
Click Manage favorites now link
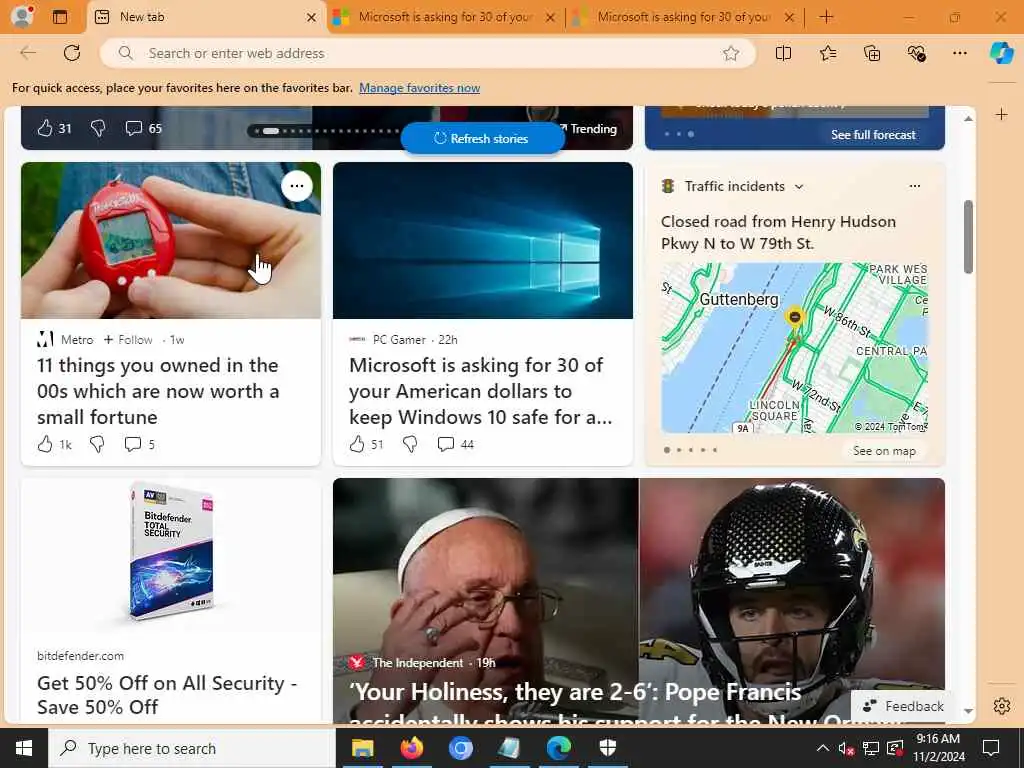(419, 88)
